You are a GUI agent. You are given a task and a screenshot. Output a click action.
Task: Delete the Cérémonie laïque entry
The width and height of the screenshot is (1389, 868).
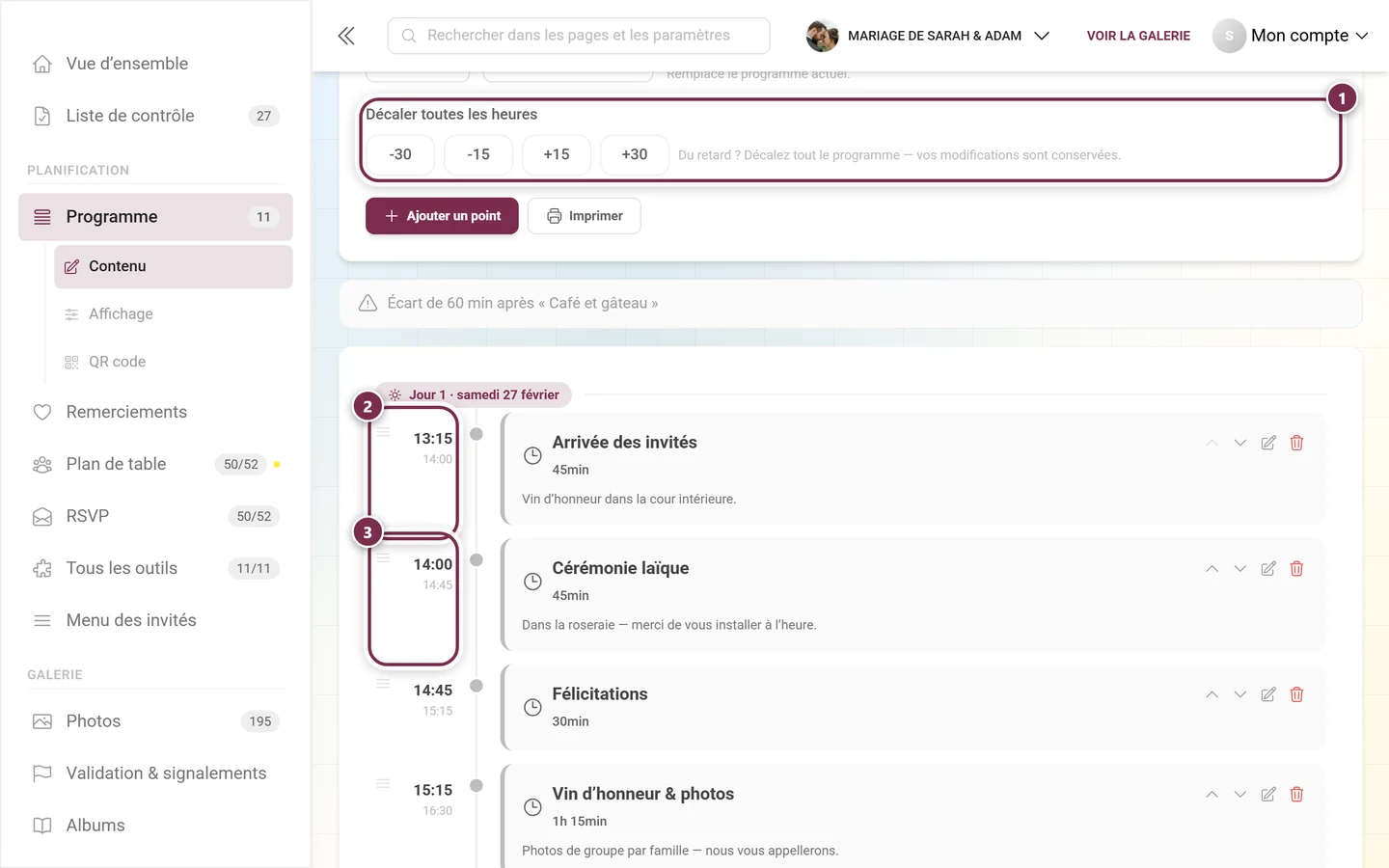click(x=1296, y=569)
